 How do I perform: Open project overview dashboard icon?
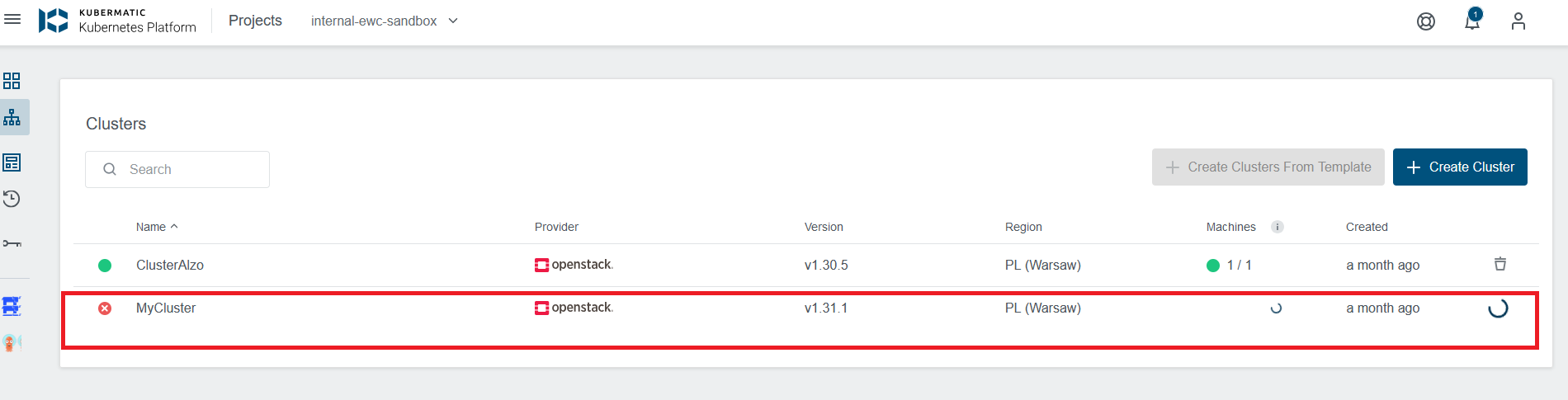point(12,81)
